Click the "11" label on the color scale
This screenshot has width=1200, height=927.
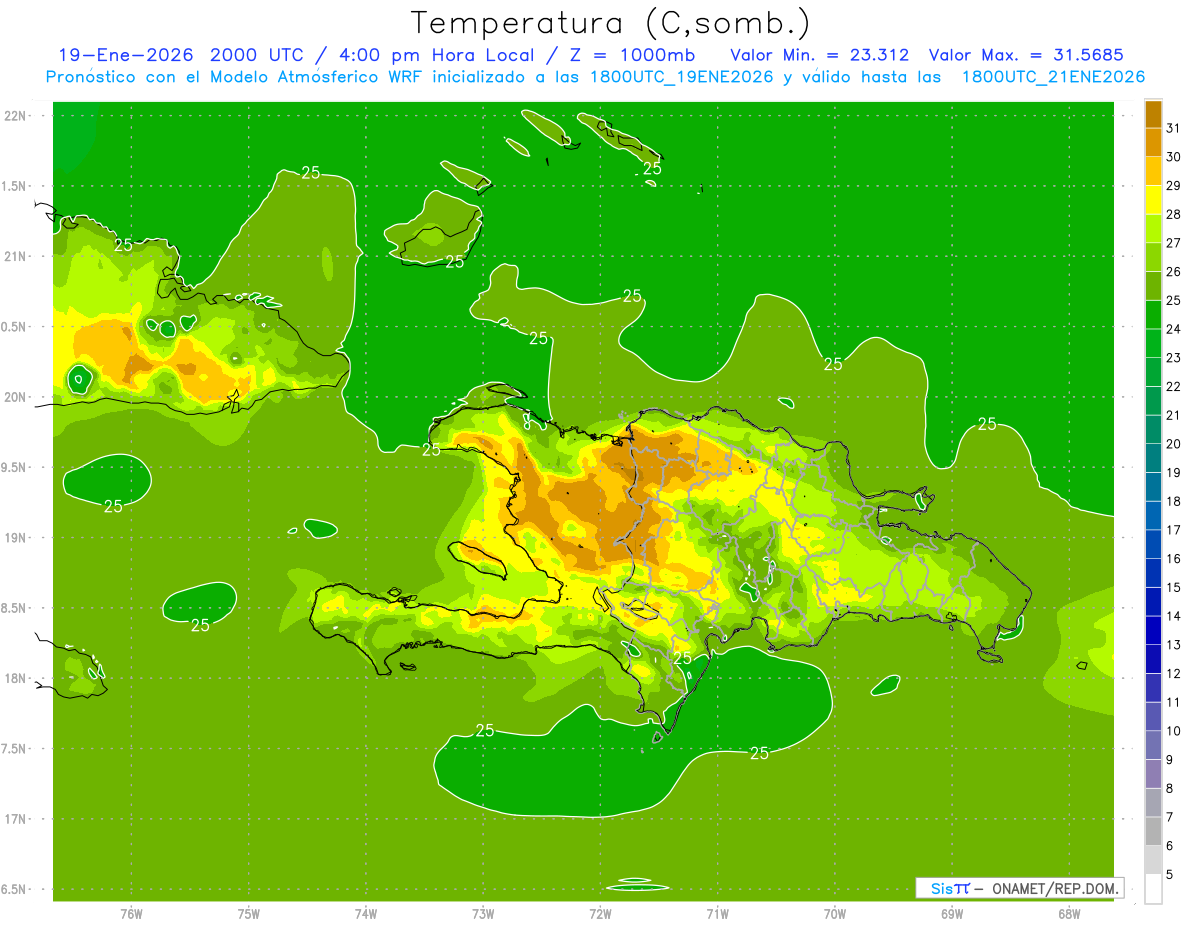point(1174,702)
